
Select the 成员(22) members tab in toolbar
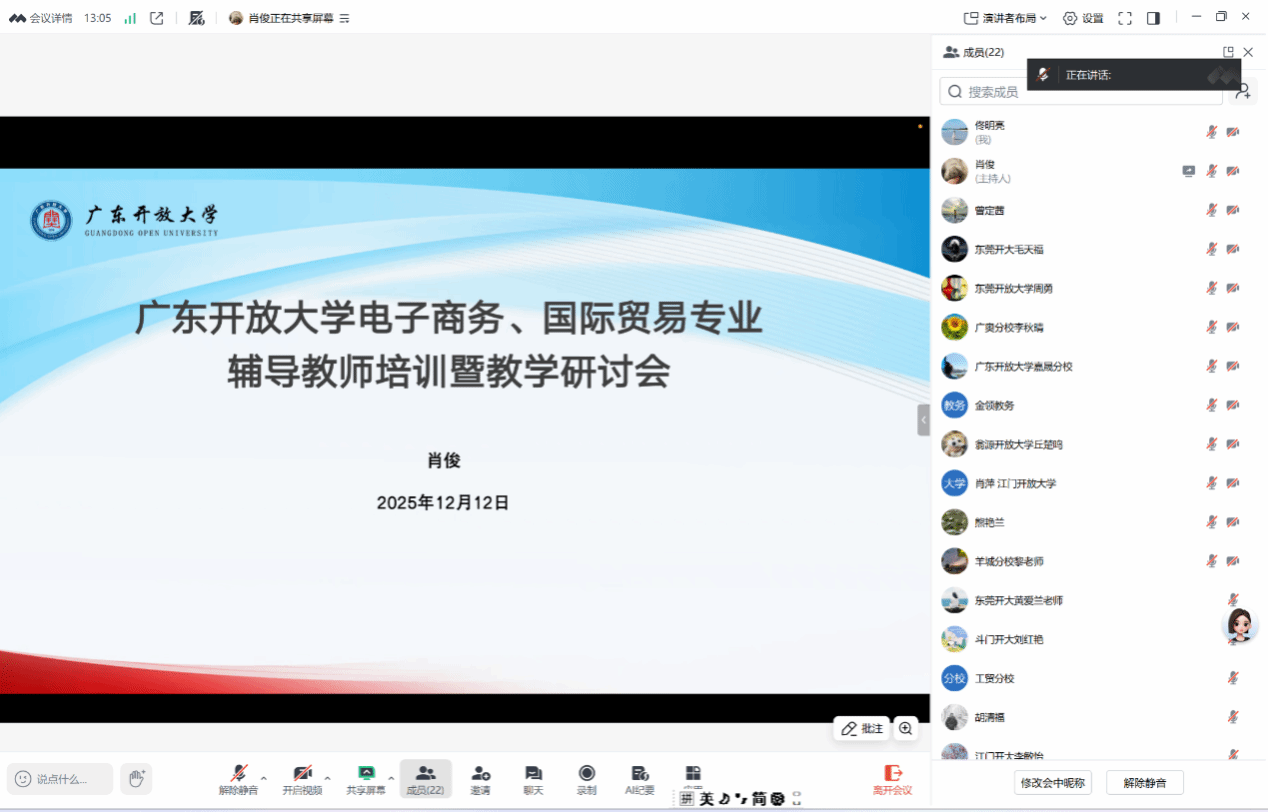[425, 779]
